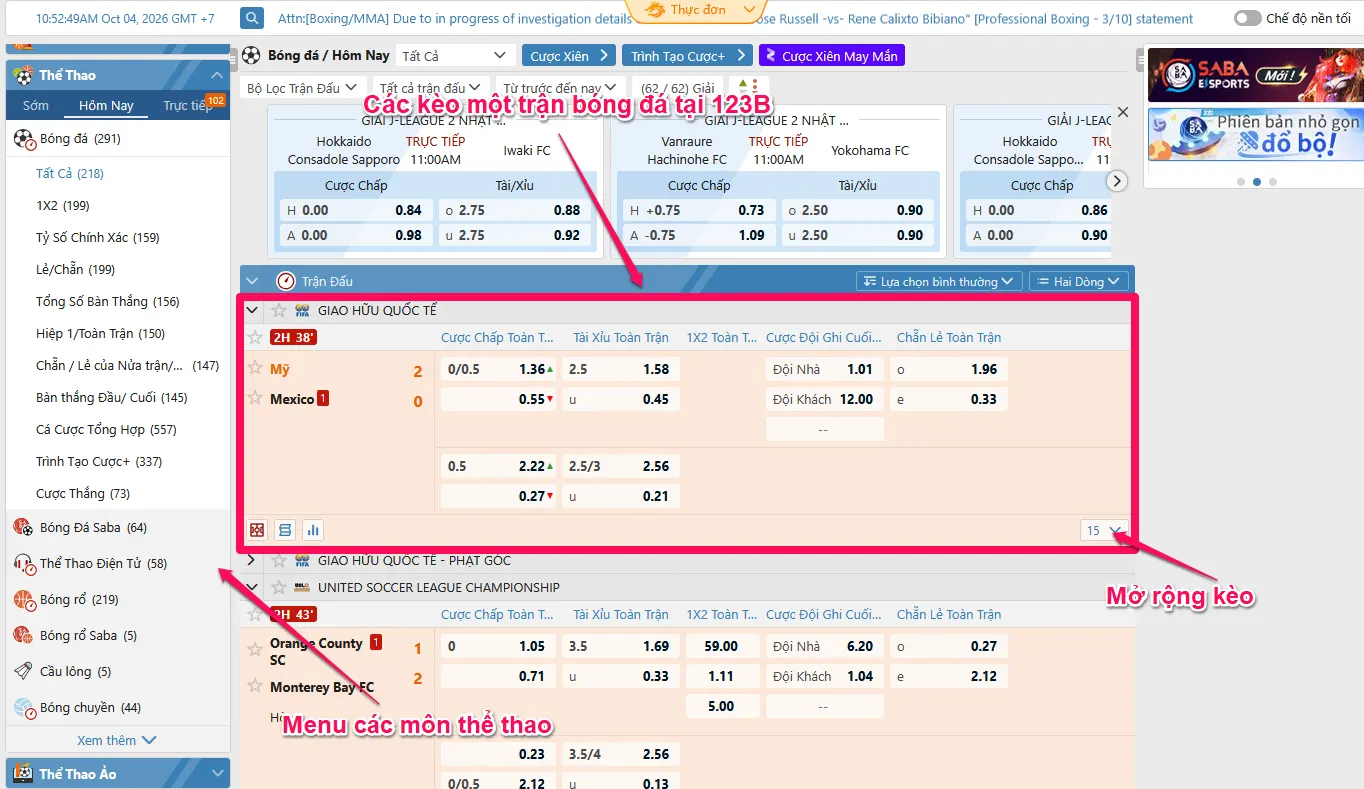Add the Mỹ team row to favorites star
The width and height of the screenshot is (1364, 789).
(255, 368)
